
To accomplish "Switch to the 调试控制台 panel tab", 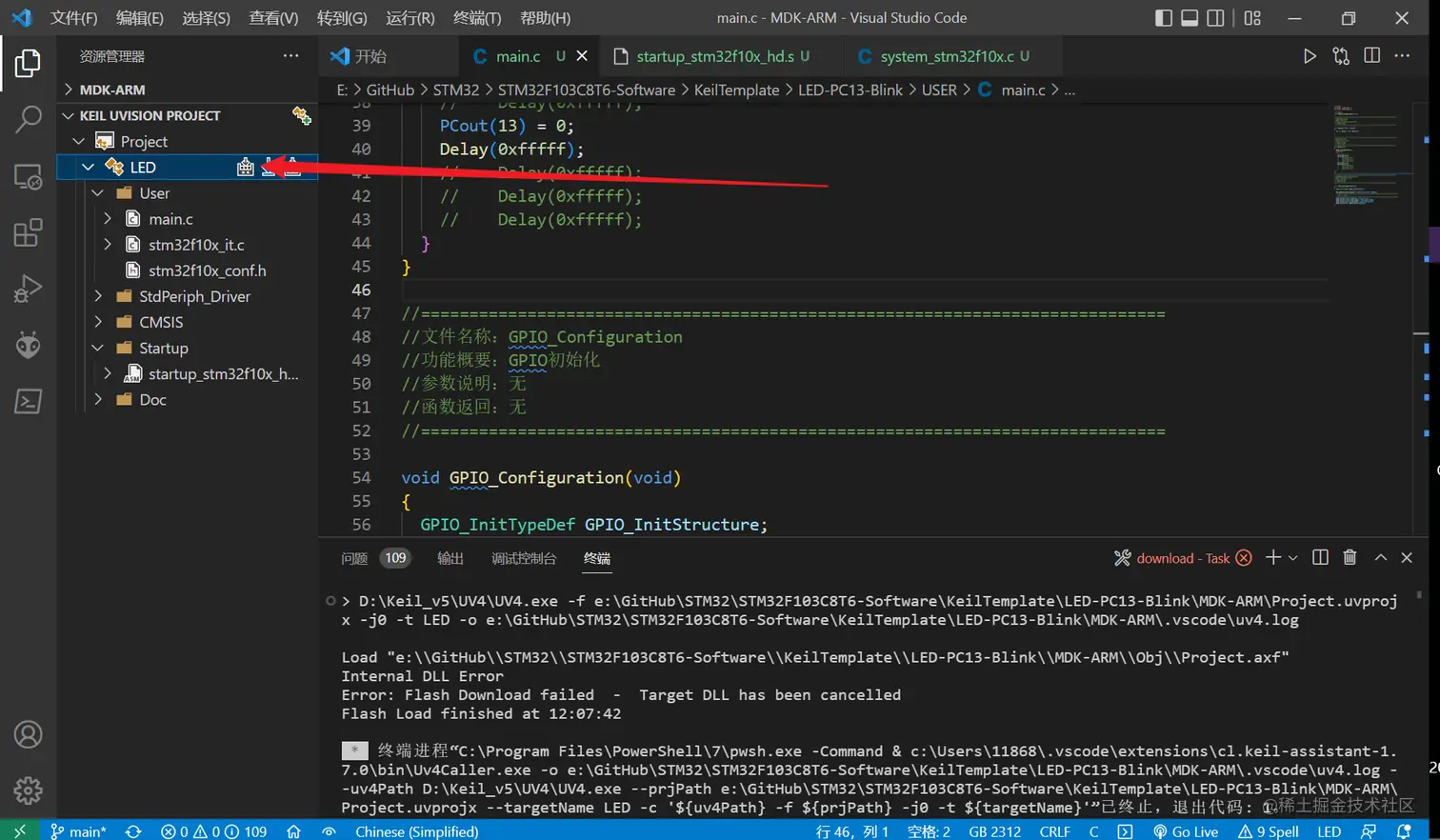I will (x=523, y=558).
